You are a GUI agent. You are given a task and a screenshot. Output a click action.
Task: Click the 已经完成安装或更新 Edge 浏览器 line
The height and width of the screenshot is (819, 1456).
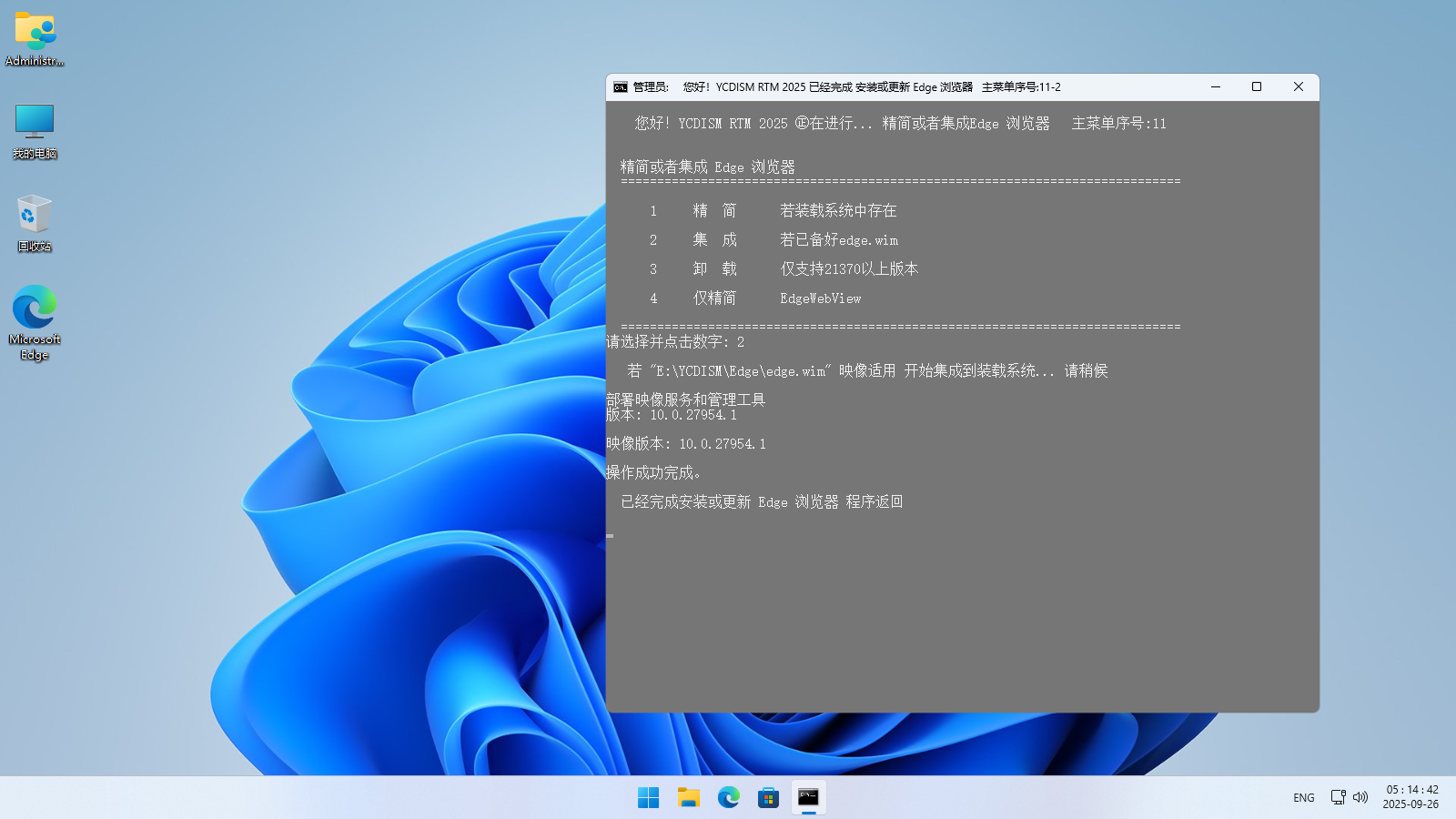(x=762, y=502)
